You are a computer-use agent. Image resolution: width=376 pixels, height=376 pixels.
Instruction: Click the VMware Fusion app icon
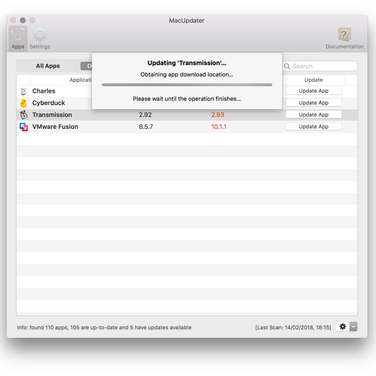click(x=23, y=127)
